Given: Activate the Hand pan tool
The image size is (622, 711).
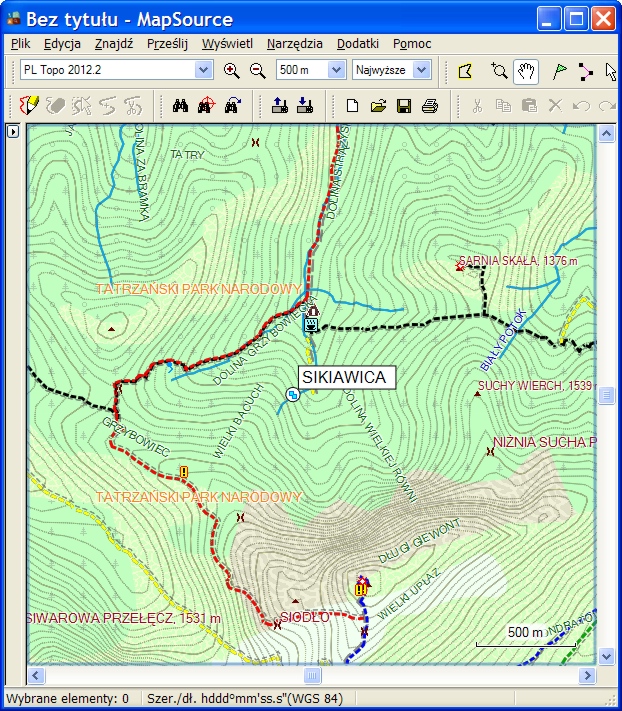Looking at the screenshot, I should (526, 71).
